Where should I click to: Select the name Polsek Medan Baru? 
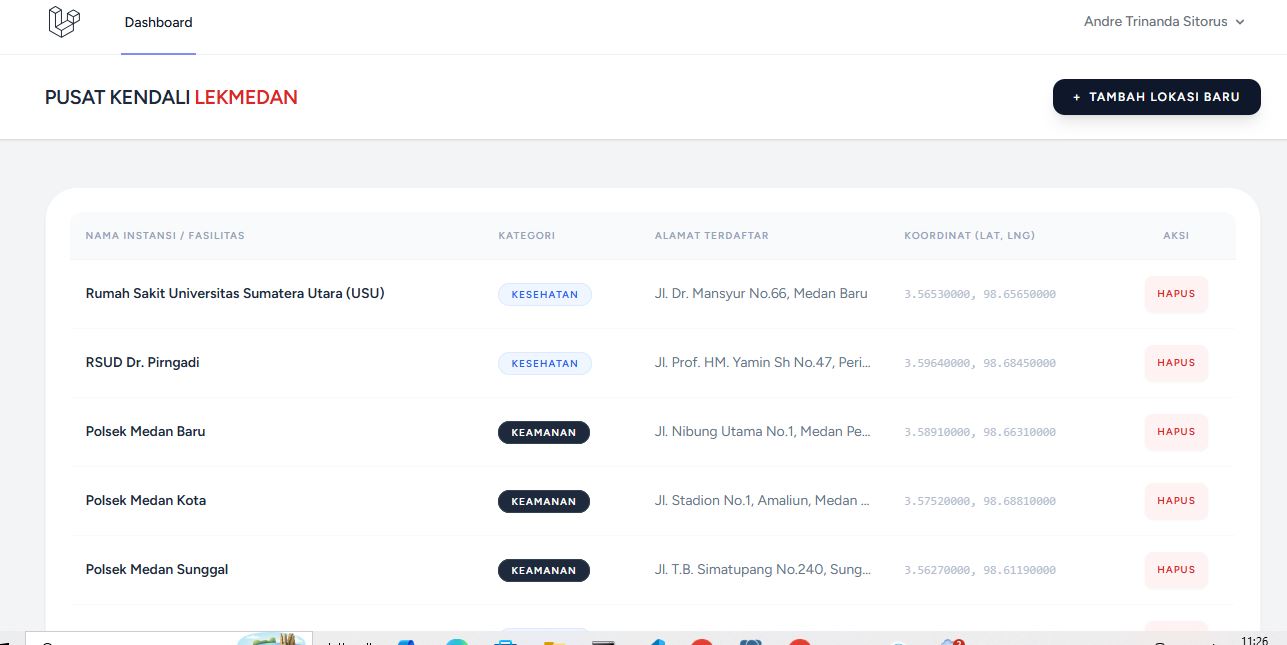pyautogui.click(x=146, y=432)
